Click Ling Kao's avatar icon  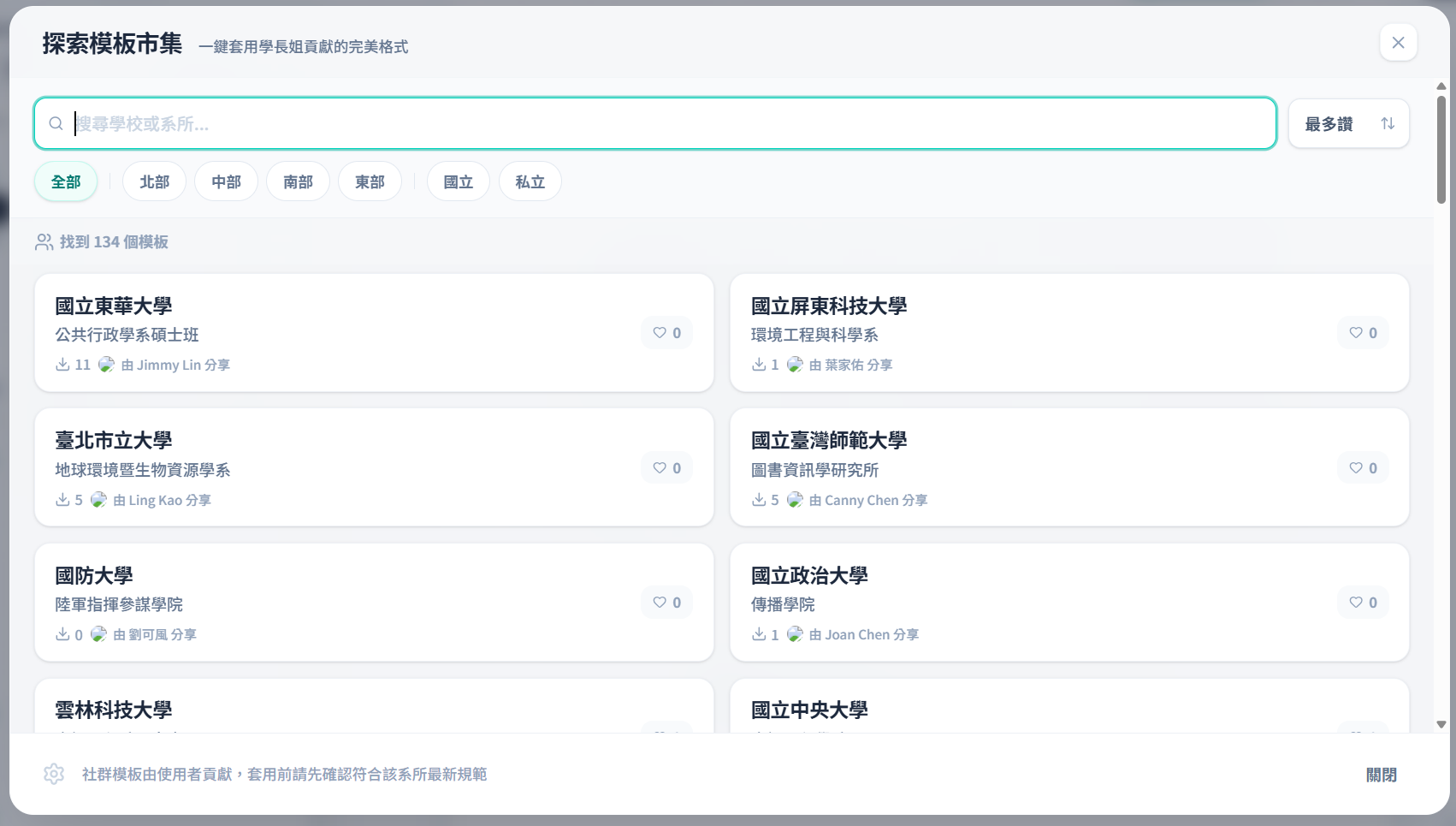99,500
